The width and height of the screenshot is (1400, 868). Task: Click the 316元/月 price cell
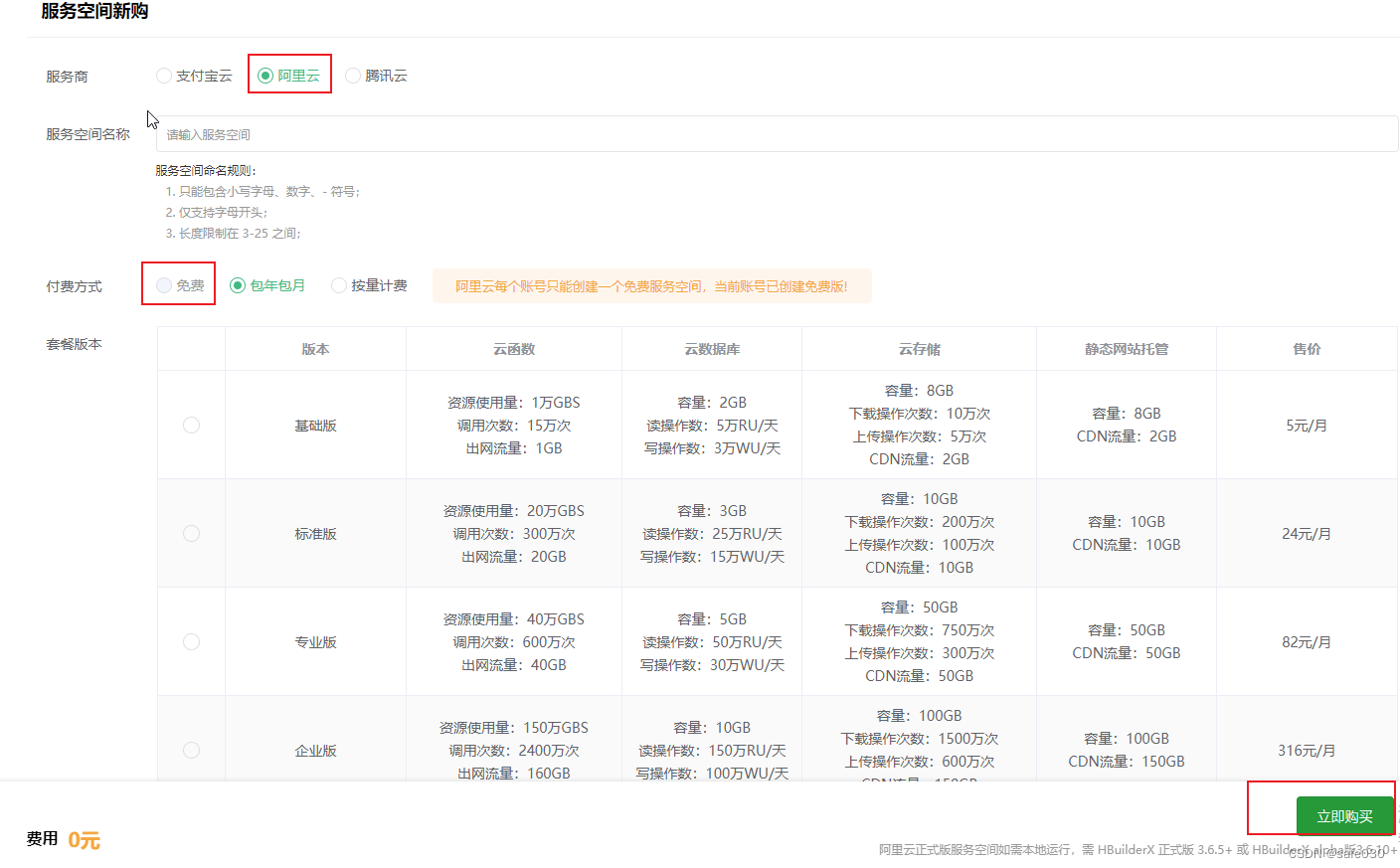tap(1307, 751)
